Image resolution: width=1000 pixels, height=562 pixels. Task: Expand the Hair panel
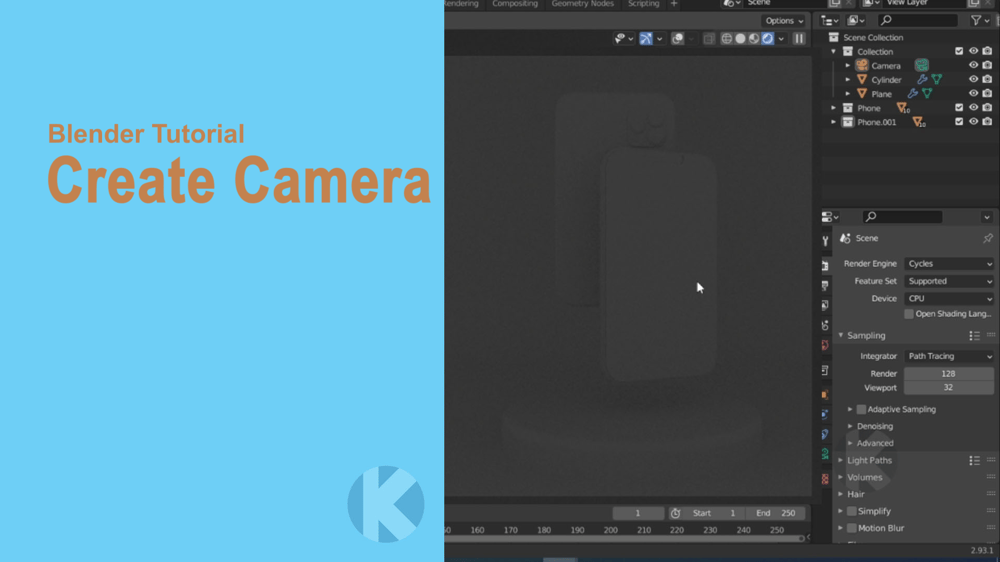click(841, 494)
